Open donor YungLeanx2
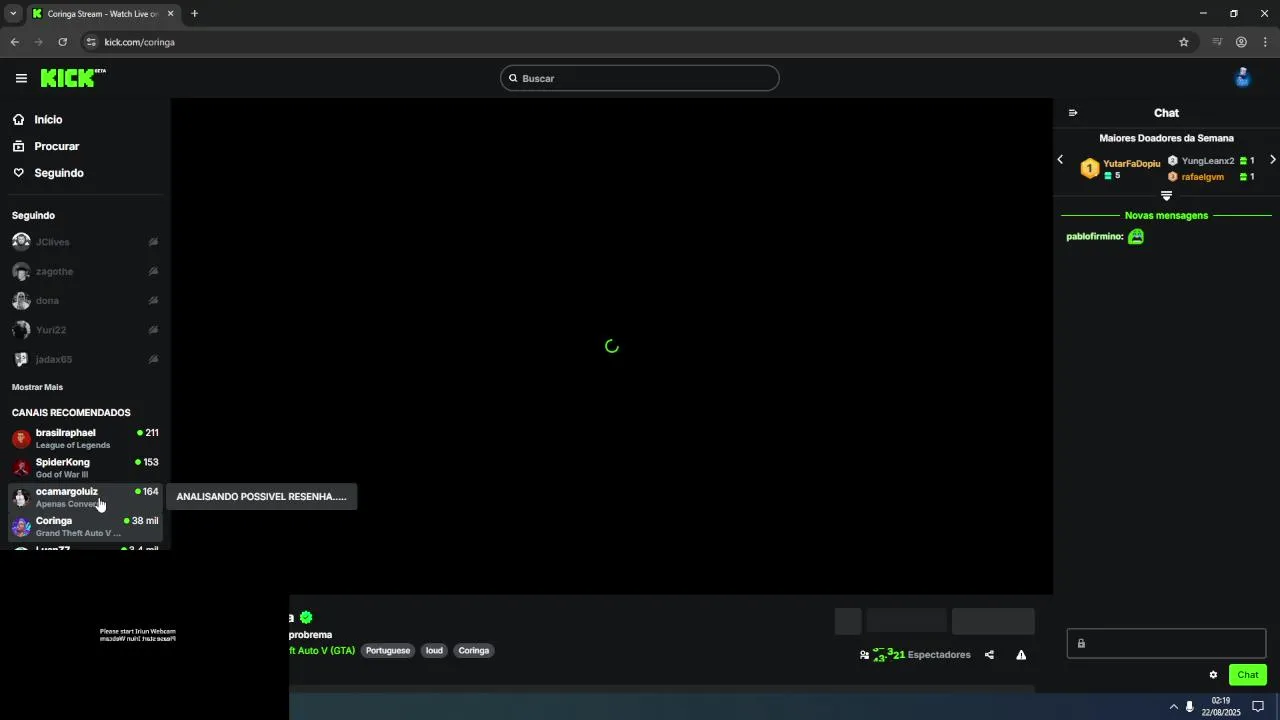 (1208, 161)
